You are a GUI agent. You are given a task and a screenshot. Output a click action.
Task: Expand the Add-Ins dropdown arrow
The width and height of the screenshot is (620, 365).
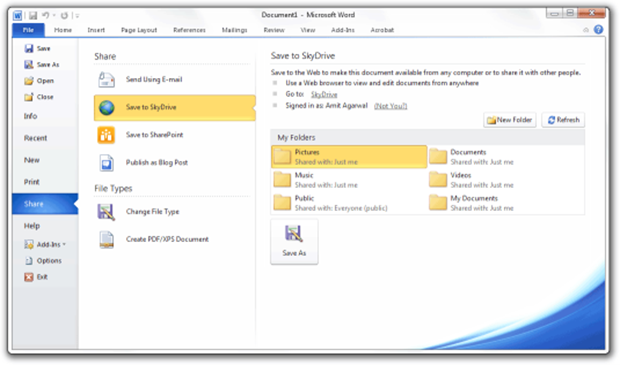click(64, 244)
